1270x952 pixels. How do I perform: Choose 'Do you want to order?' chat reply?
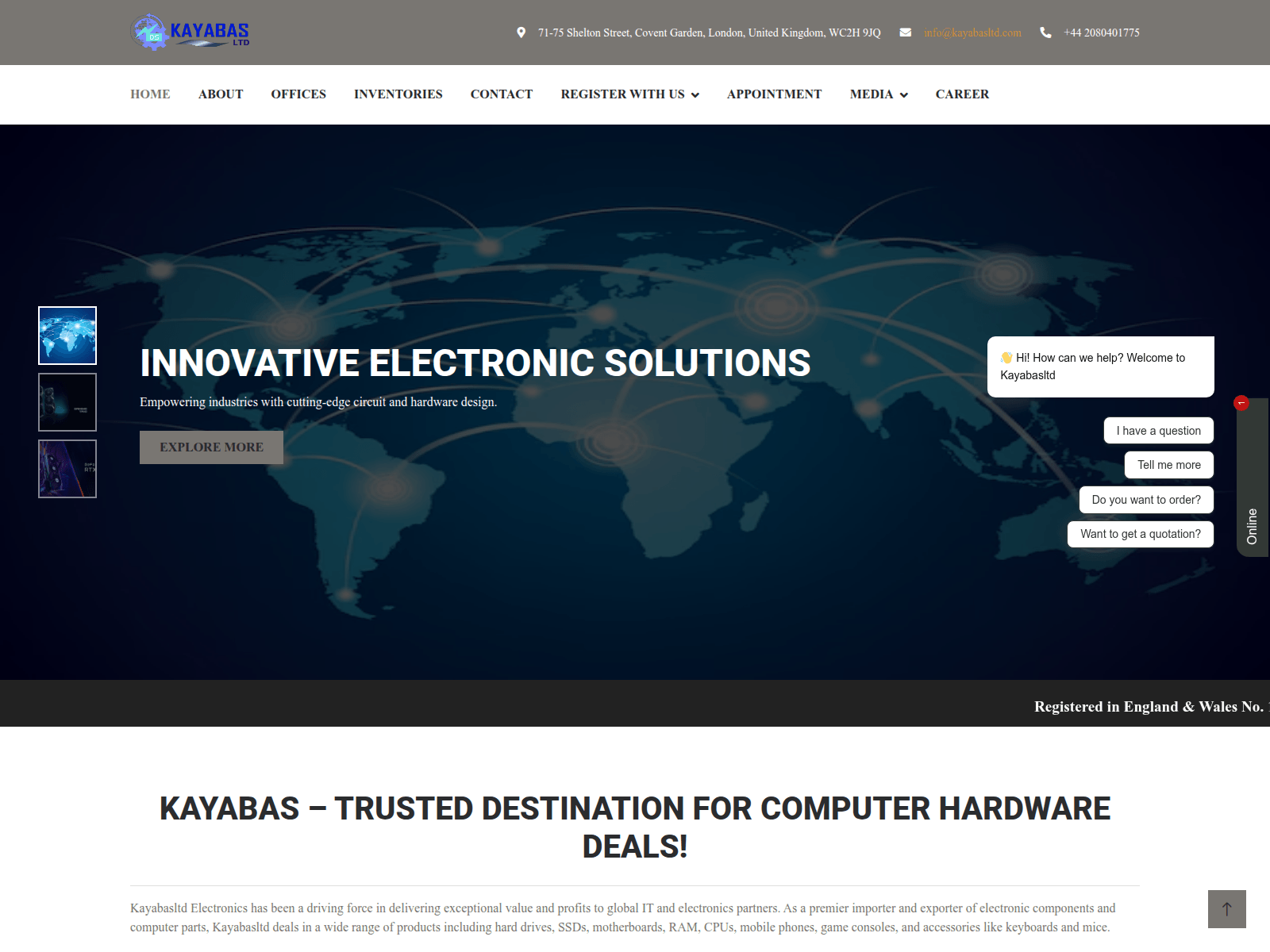click(x=1146, y=500)
